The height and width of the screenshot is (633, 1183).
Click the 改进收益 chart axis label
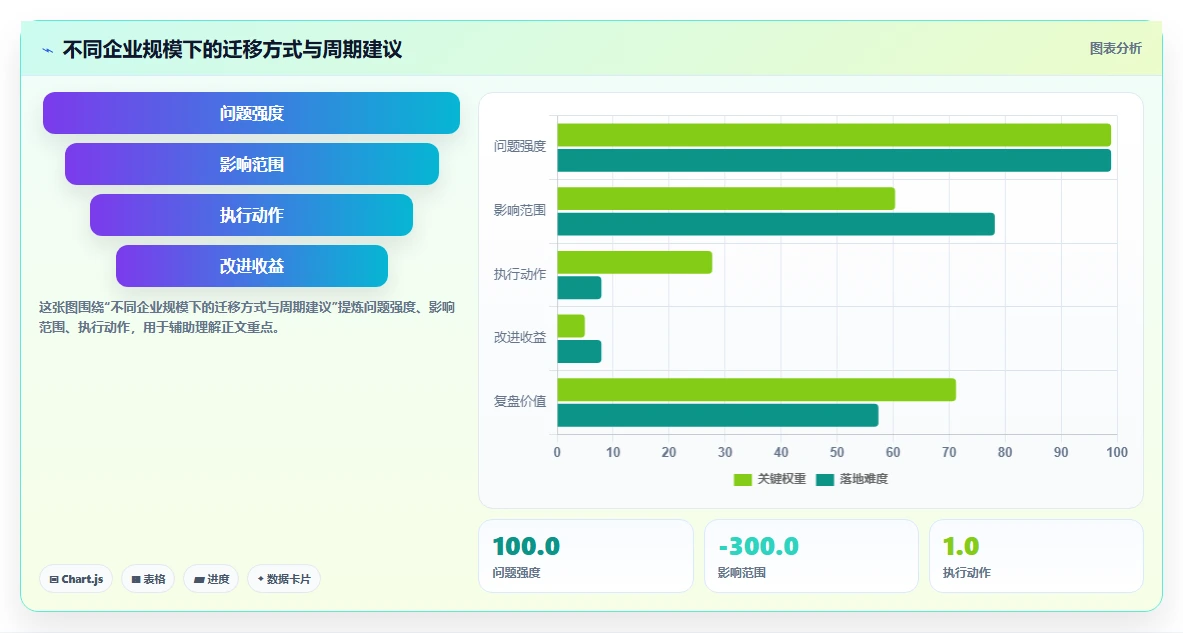click(x=520, y=338)
